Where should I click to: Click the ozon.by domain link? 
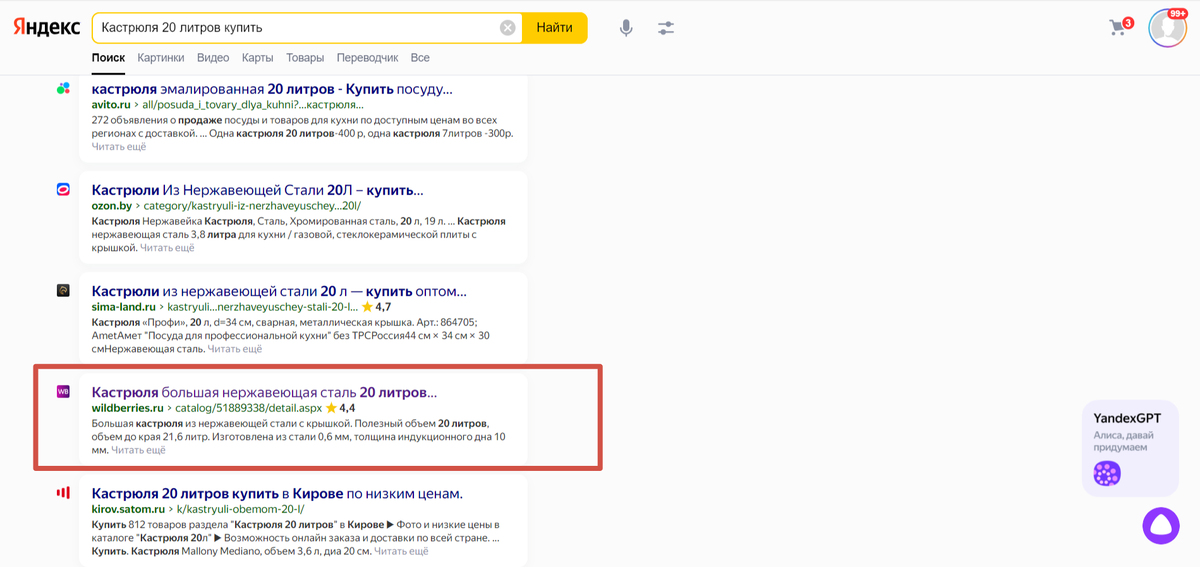coord(111,206)
